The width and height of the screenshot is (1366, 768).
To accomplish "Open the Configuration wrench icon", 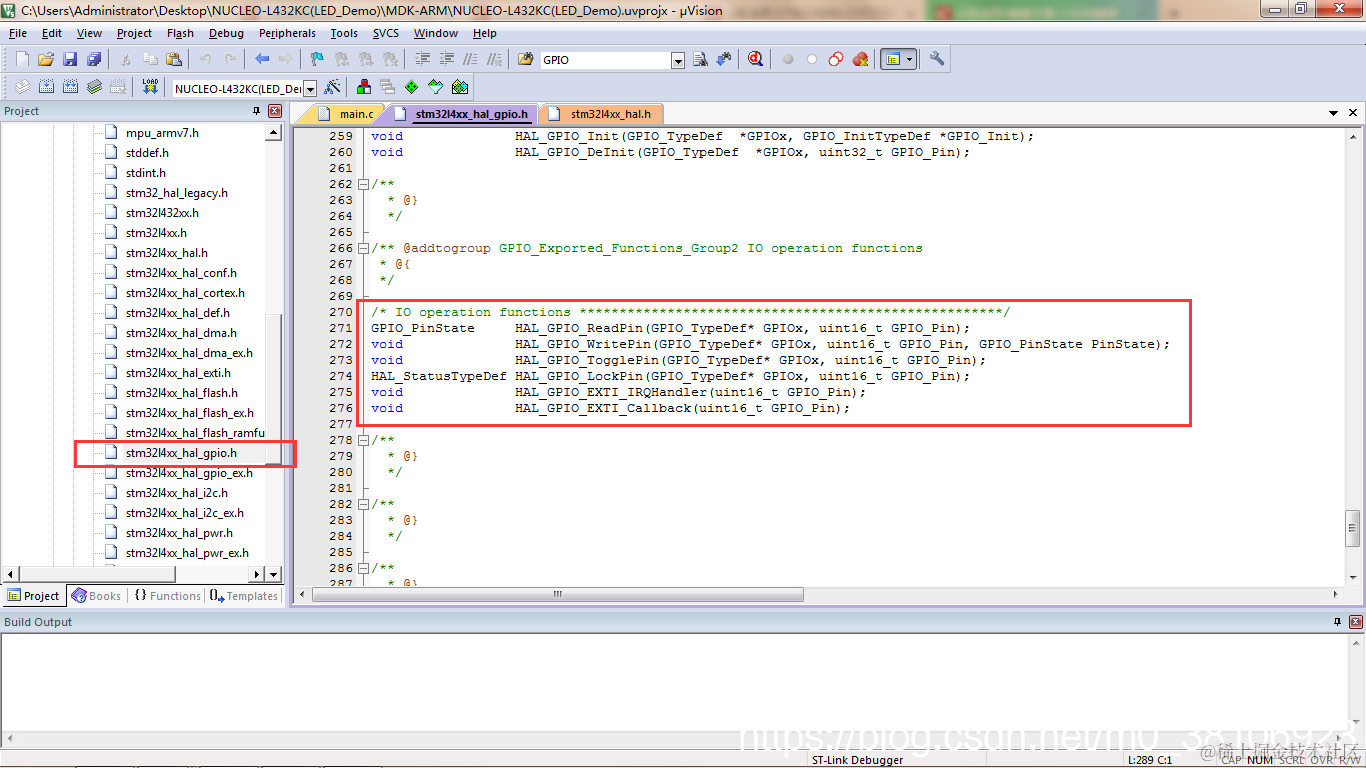I will click(x=937, y=59).
